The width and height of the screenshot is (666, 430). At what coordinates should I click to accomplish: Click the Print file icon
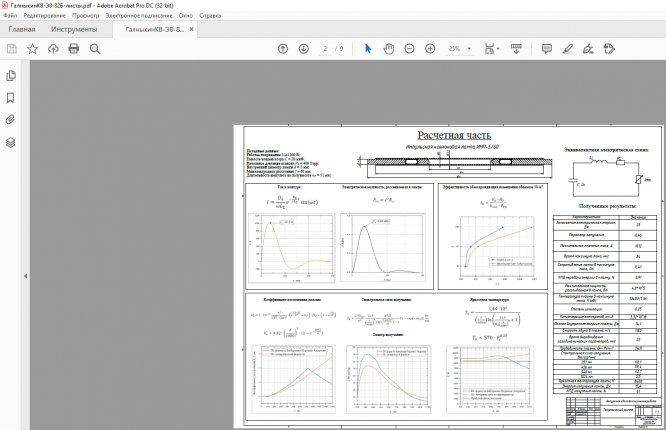click(x=73, y=49)
